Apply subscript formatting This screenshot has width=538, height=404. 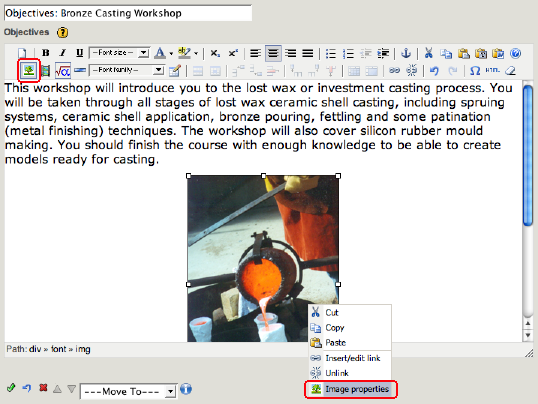click(x=215, y=54)
